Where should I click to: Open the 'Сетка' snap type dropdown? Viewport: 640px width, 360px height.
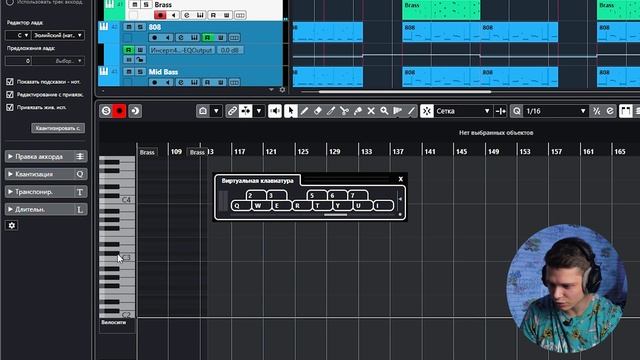click(x=463, y=111)
